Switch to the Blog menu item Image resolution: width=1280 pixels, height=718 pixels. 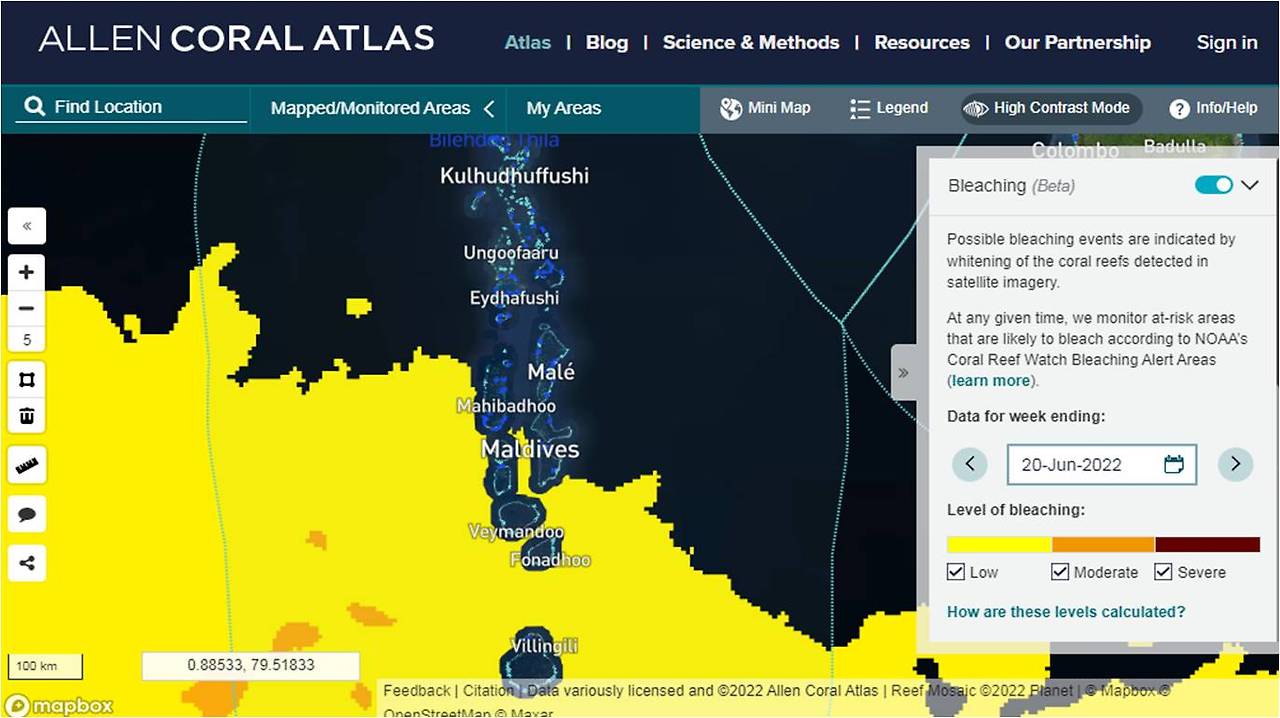click(x=607, y=42)
